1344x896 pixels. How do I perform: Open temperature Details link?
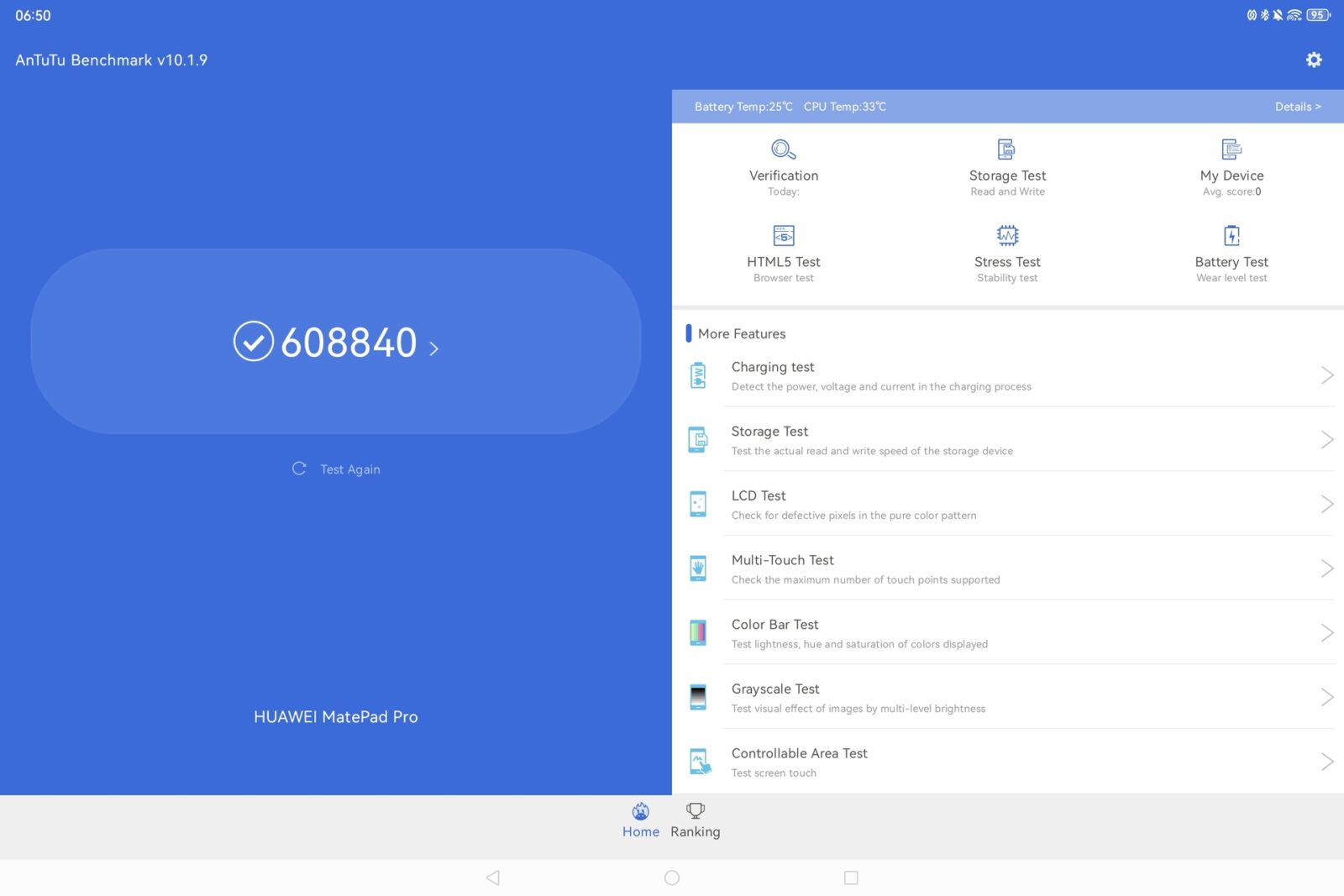coord(1297,107)
